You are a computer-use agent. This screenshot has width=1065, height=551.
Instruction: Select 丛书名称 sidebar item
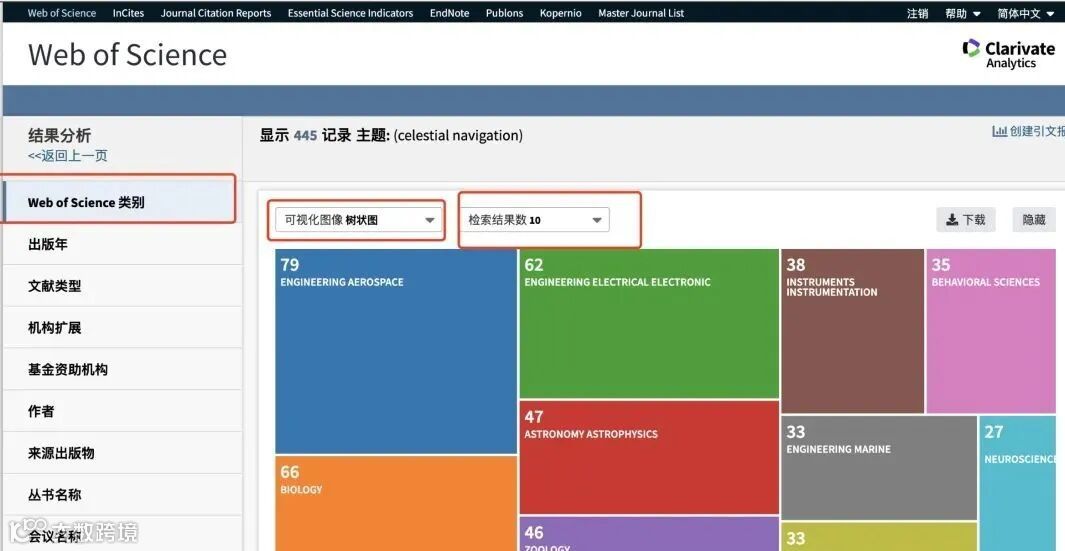(x=122, y=495)
